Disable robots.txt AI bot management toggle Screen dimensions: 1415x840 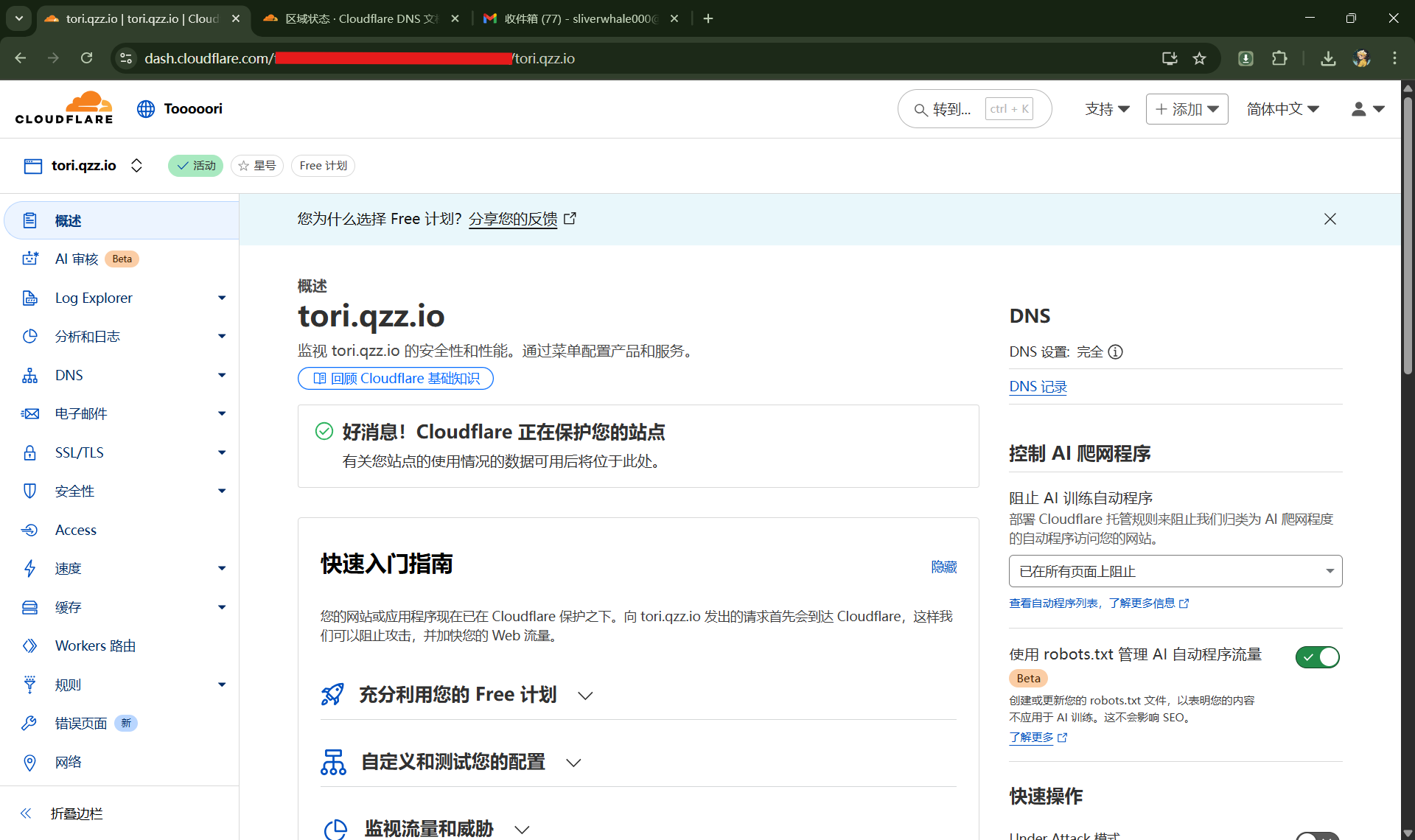[1317, 657]
